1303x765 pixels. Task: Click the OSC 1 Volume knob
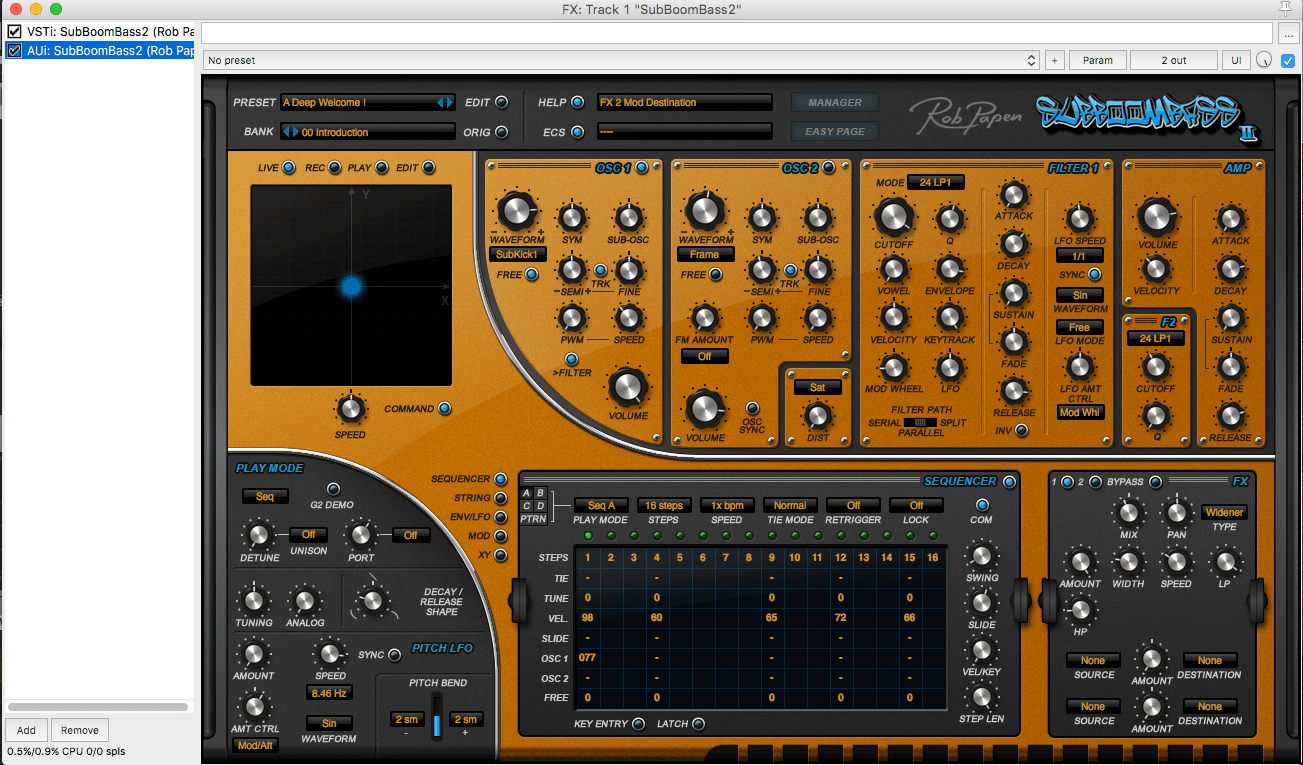coord(627,388)
